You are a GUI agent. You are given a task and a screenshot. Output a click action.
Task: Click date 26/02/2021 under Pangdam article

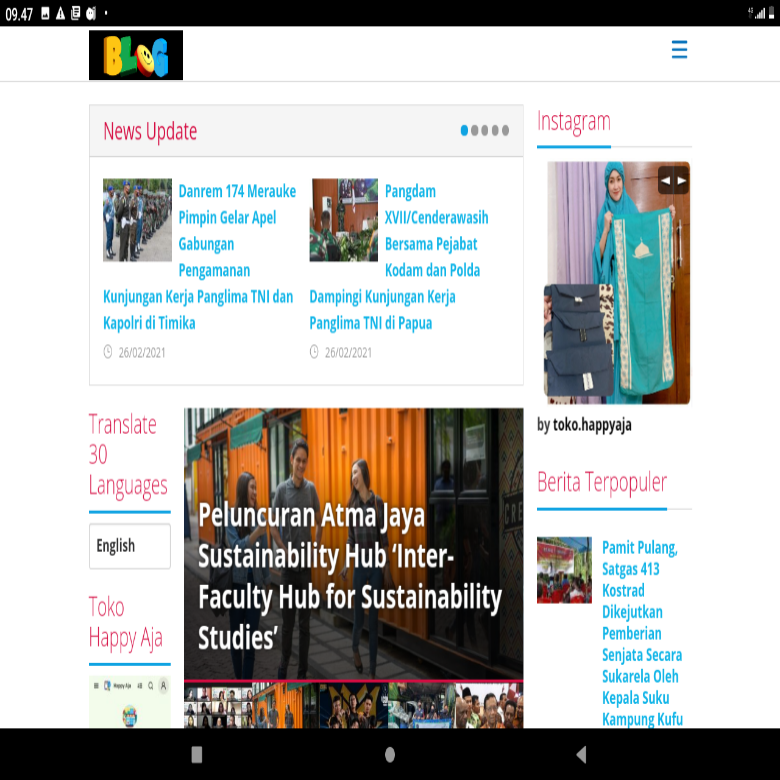coord(348,353)
